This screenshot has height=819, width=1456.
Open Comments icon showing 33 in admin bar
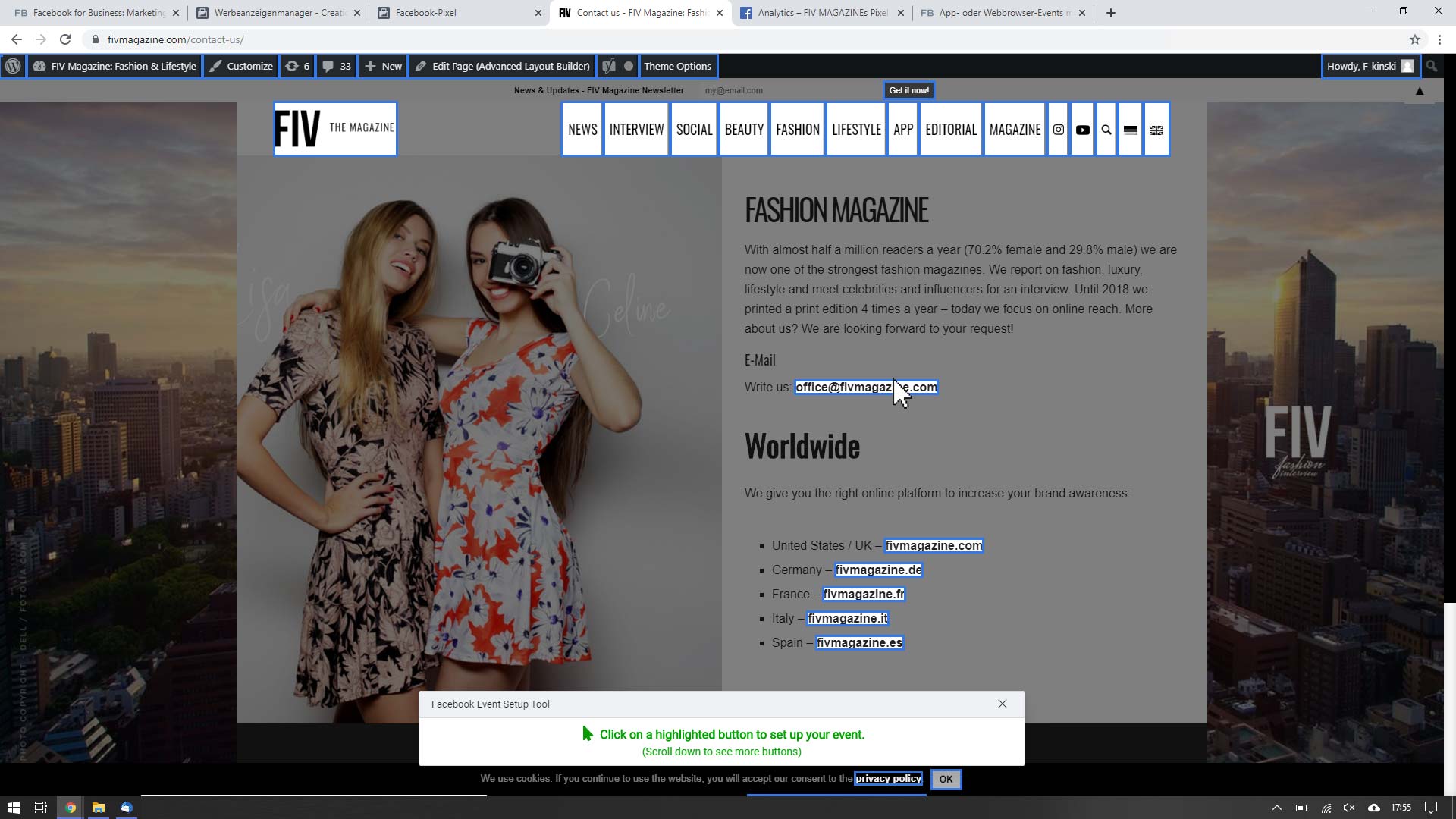click(337, 66)
